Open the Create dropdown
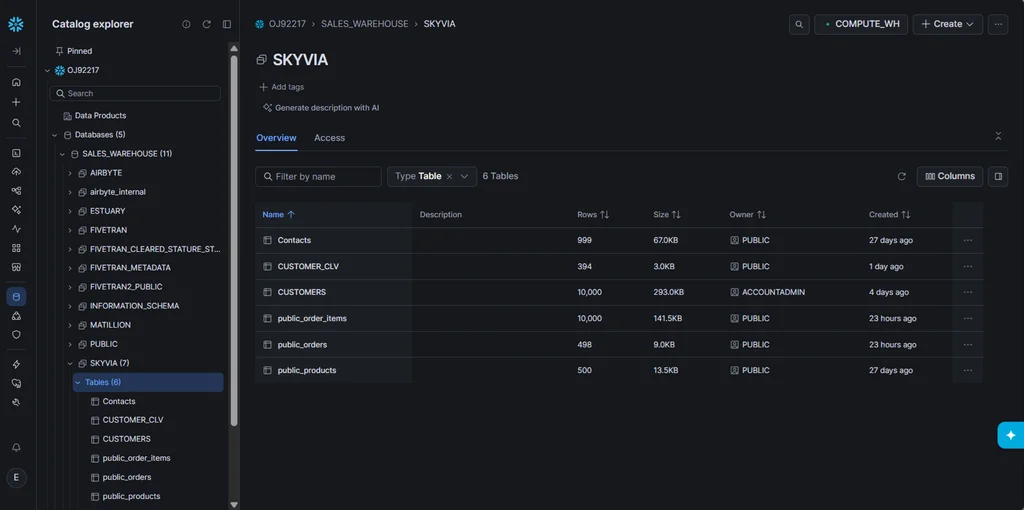The image size is (1024, 510). tap(948, 24)
